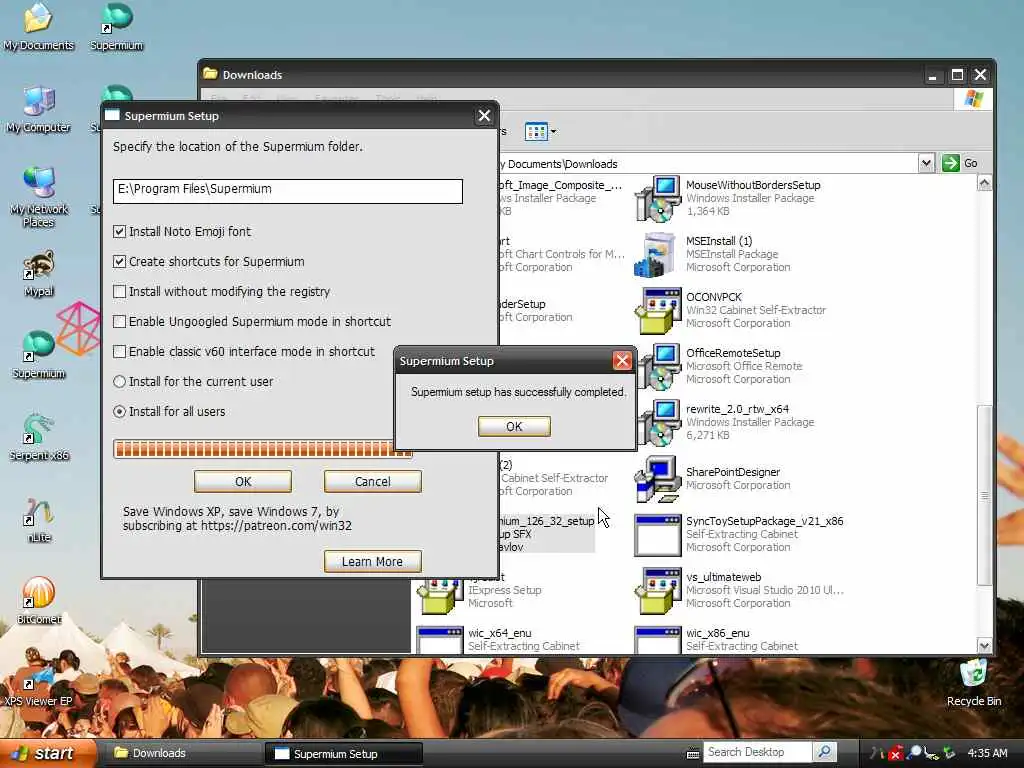
Task: Click the OfficeRemoteSetup file name
Action: pyautogui.click(x=733, y=353)
